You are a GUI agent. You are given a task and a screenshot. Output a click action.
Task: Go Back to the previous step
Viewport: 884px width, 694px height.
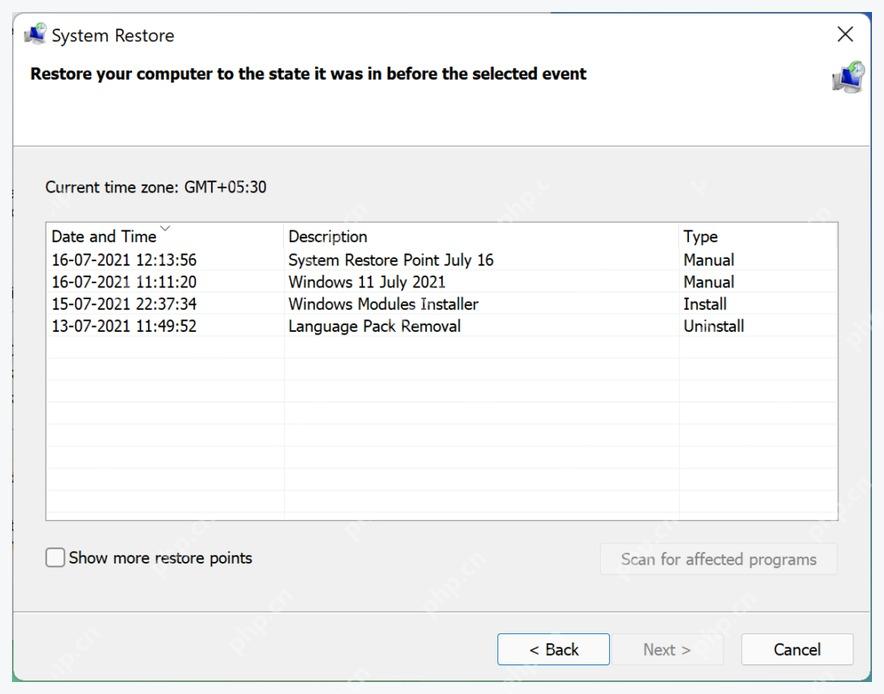coord(553,649)
